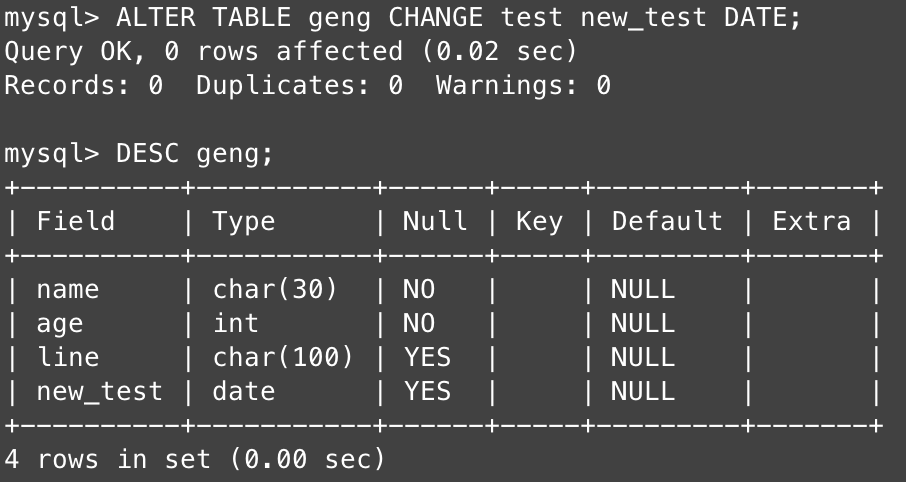
Task: Click the Key column header
Action: click(539, 222)
